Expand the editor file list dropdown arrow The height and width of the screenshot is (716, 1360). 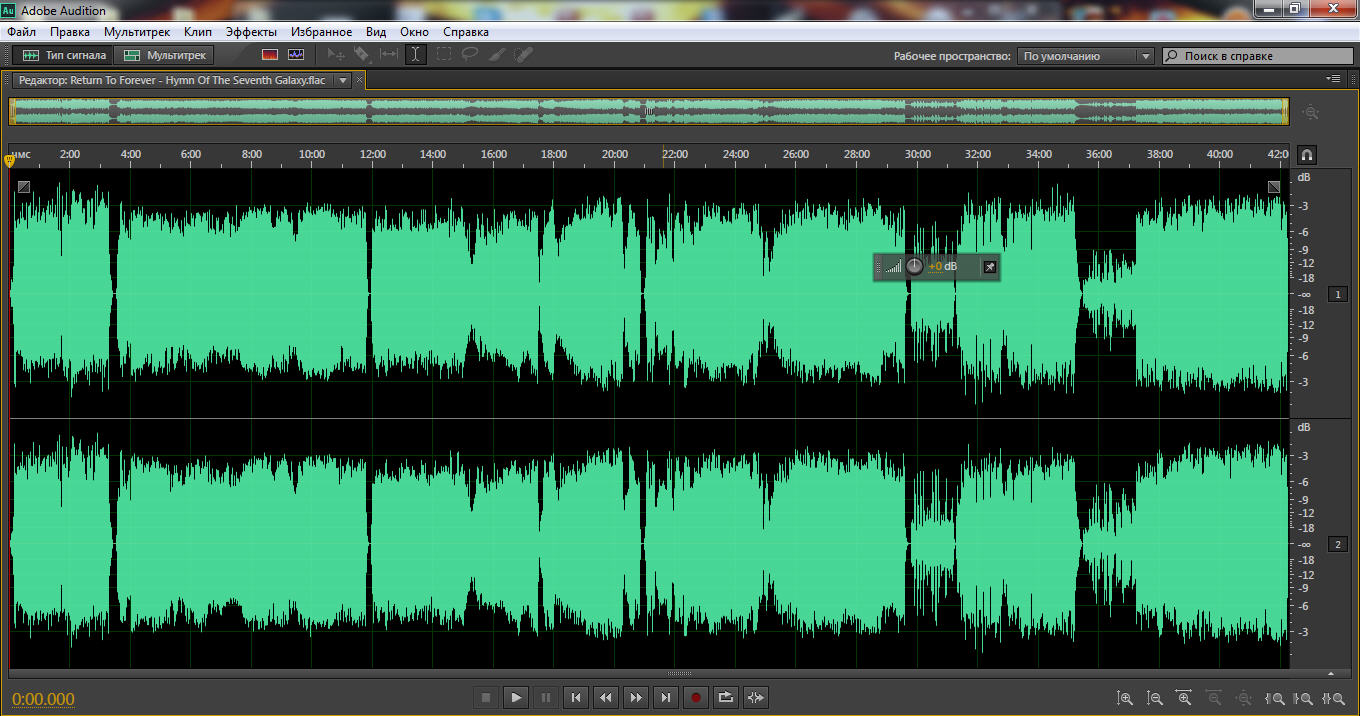(x=343, y=80)
